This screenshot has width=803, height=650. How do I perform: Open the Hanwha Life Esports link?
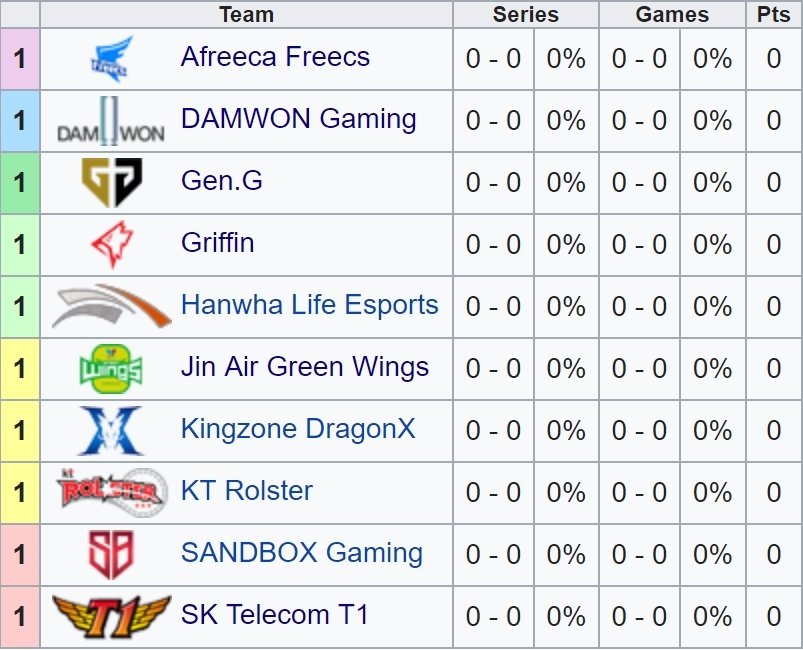[310, 305]
